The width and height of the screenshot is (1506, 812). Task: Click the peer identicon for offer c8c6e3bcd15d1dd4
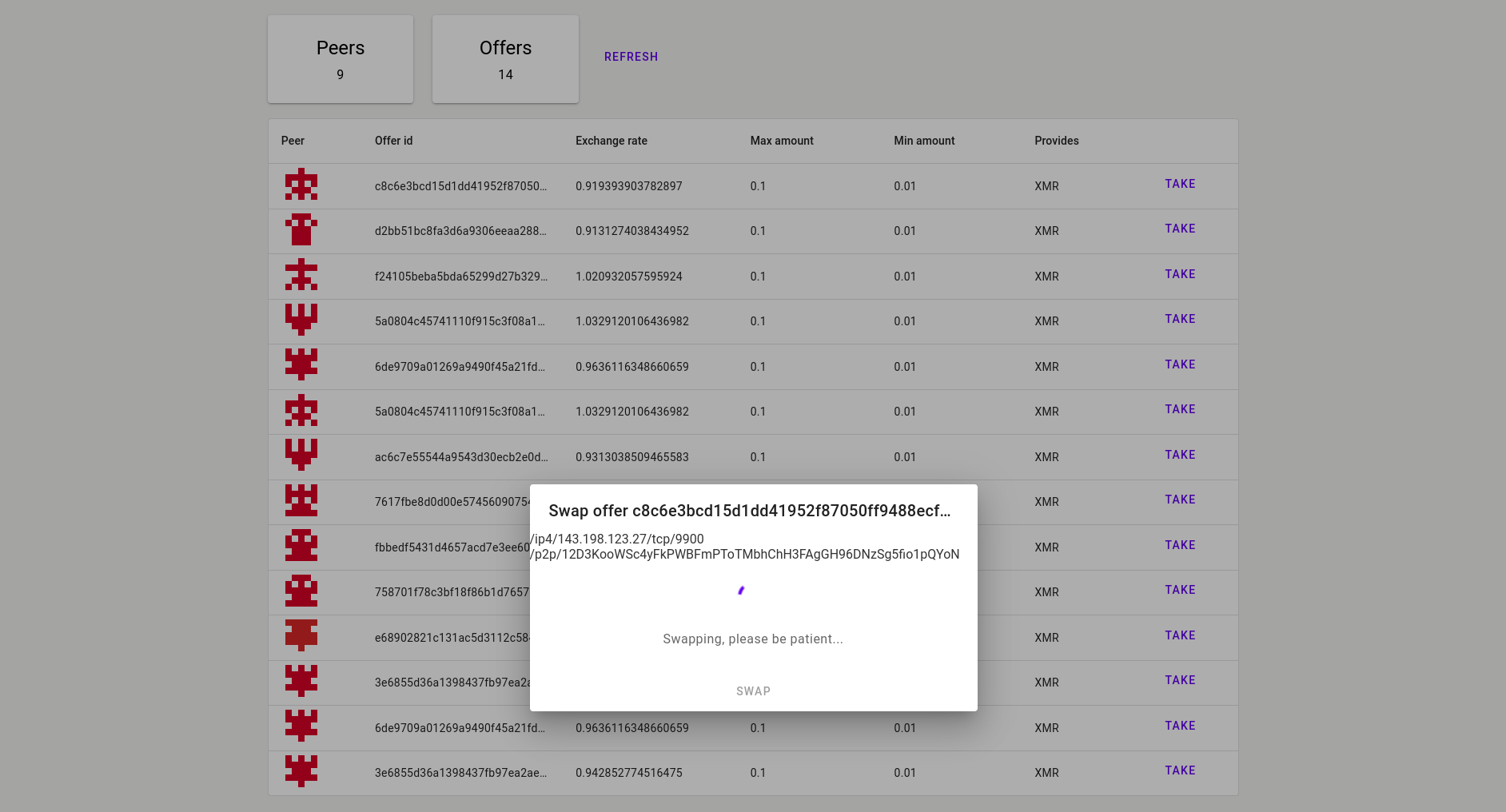(301, 185)
